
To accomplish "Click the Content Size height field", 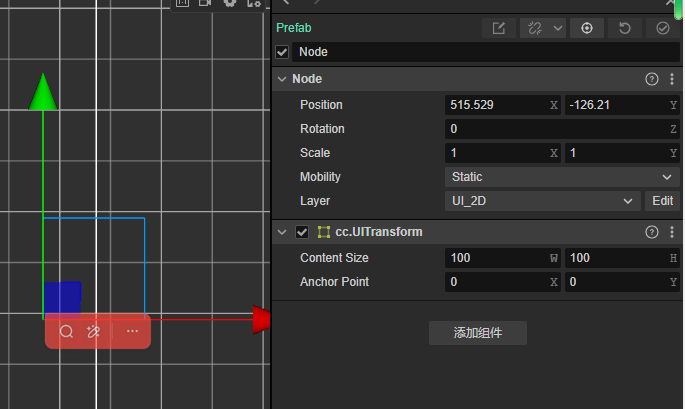I will click(622, 258).
